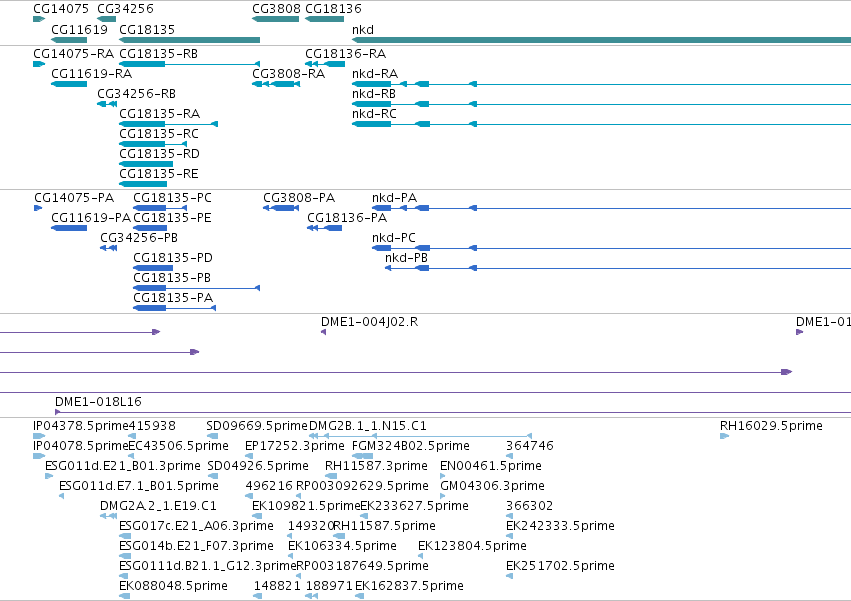Image resolution: width=851 pixels, height=601 pixels.
Task: Select transcript CG18135-RC
Action: (153, 144)
